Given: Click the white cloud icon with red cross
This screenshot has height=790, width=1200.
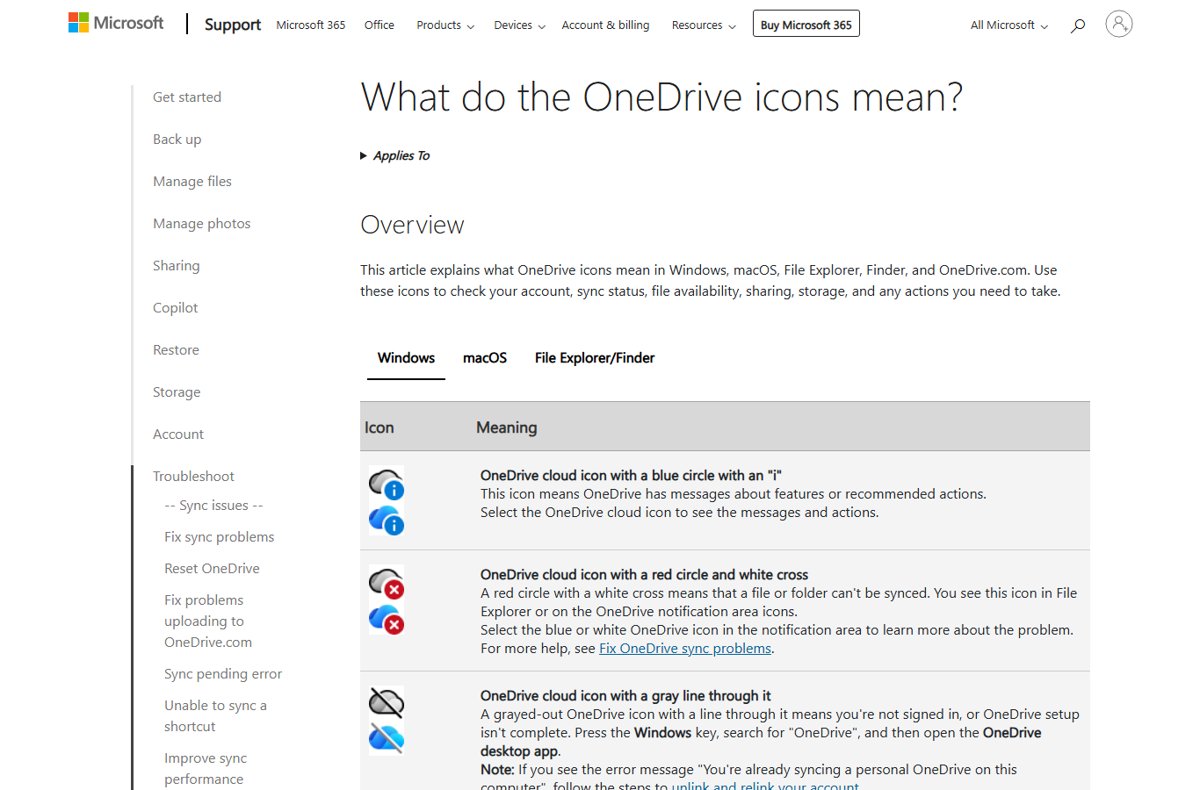Looking at the screenshot, I should (x=386, y=584).
